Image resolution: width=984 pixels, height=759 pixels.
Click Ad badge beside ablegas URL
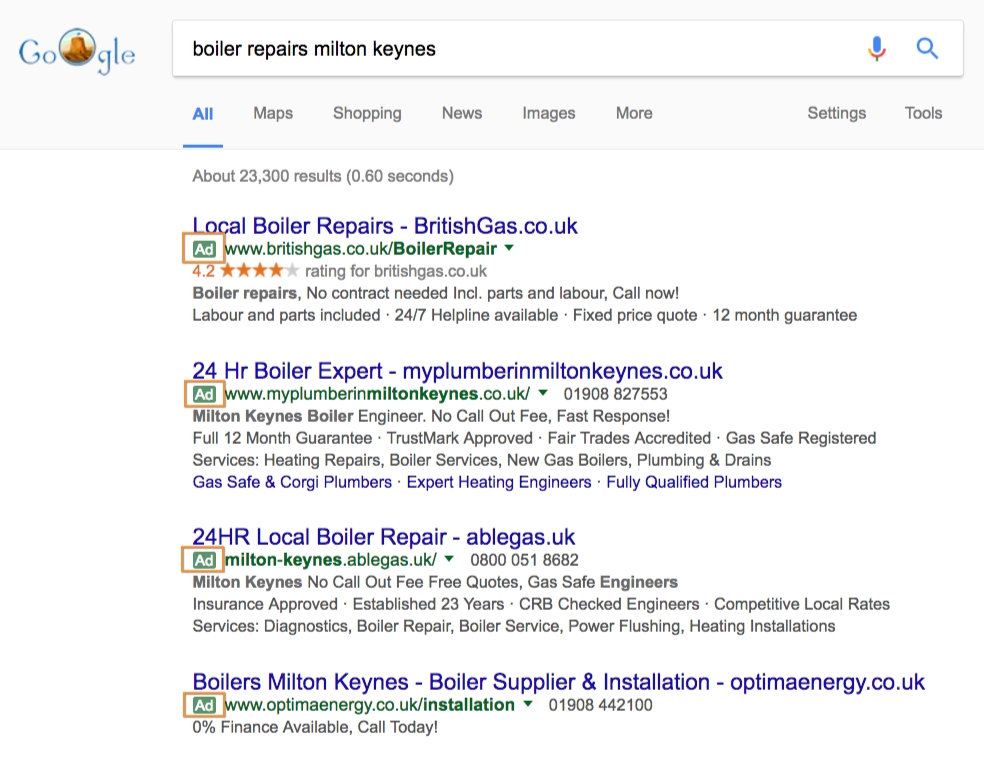point(204,560)
